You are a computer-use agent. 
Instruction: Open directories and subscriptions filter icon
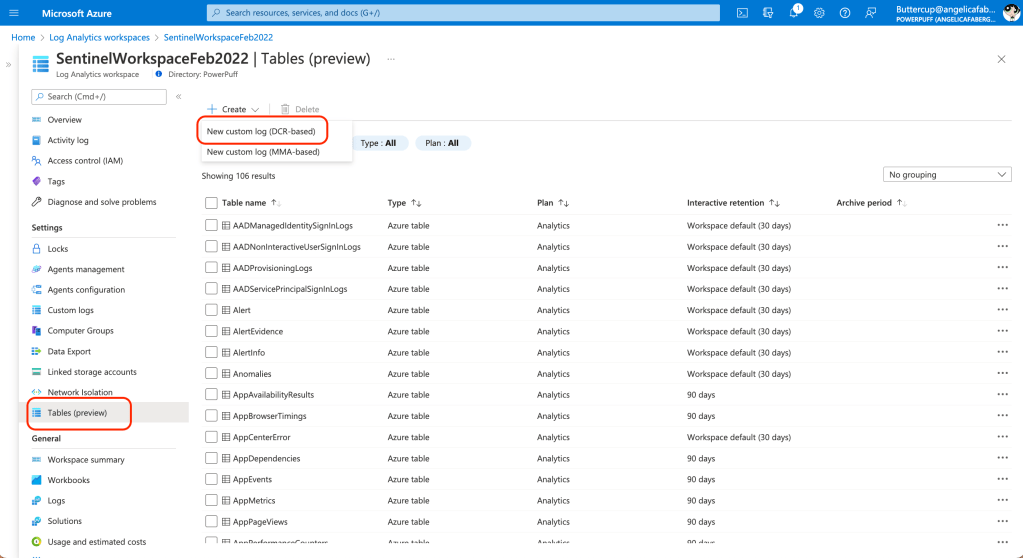(768, 13)
